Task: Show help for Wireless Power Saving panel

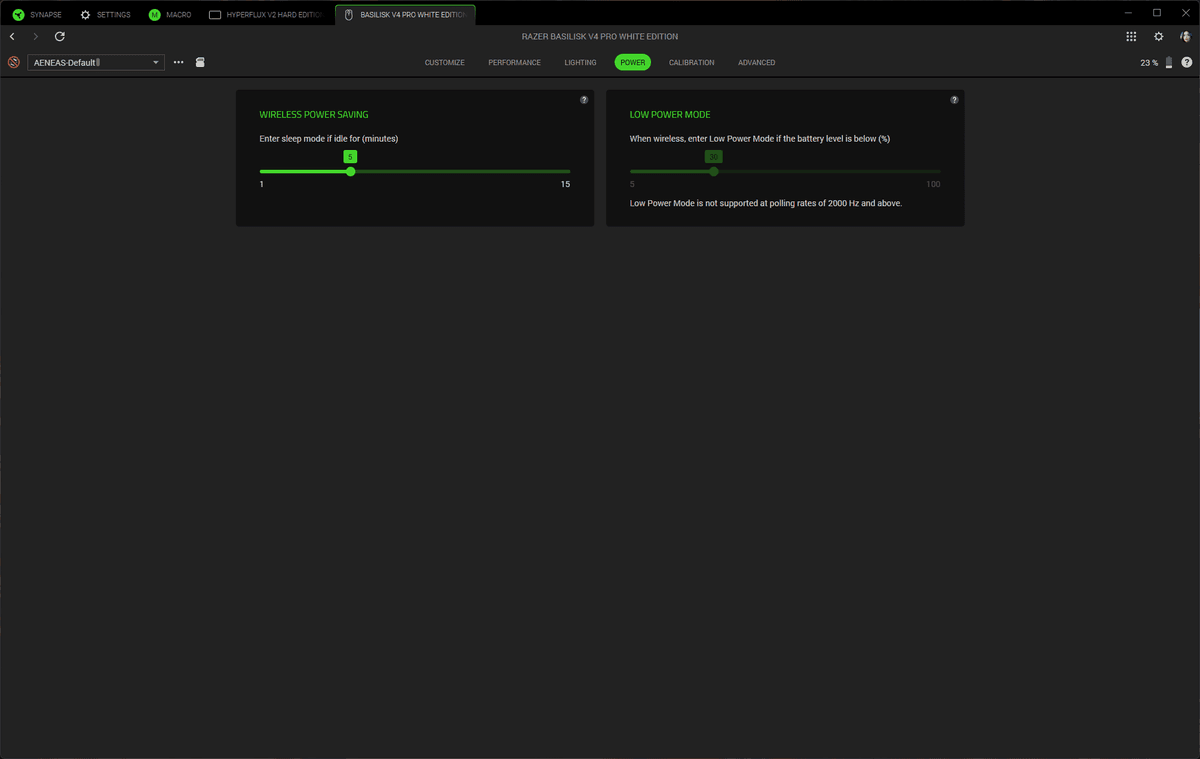Action: (584, 100)
